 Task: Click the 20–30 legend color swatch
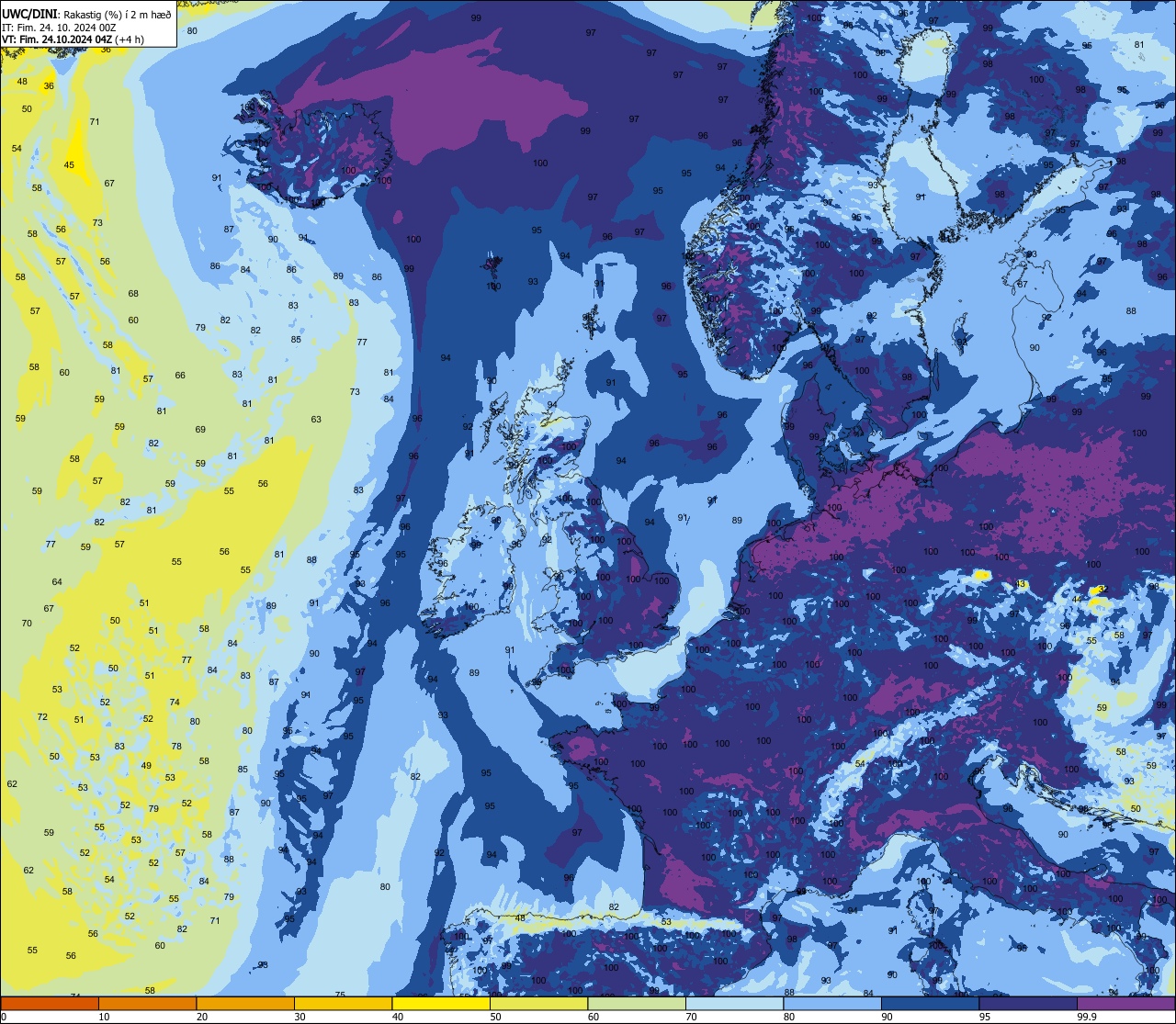click(245, 1003)
